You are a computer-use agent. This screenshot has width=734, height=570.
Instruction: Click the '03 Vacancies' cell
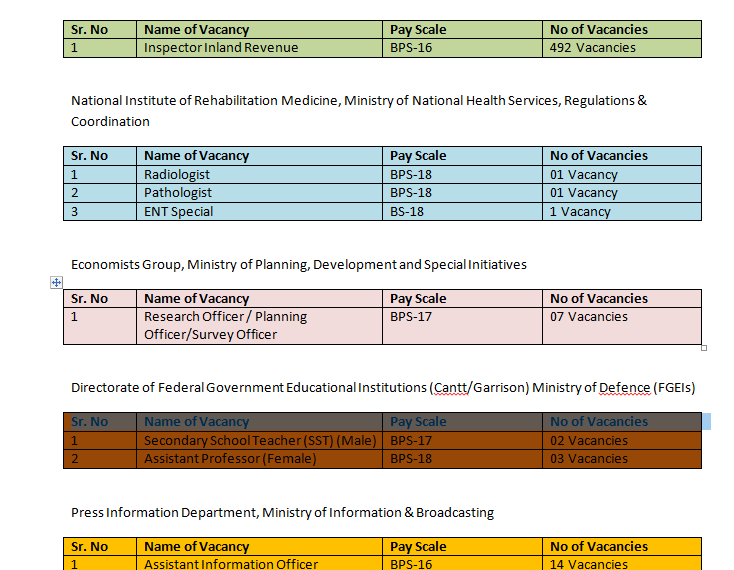622,459
